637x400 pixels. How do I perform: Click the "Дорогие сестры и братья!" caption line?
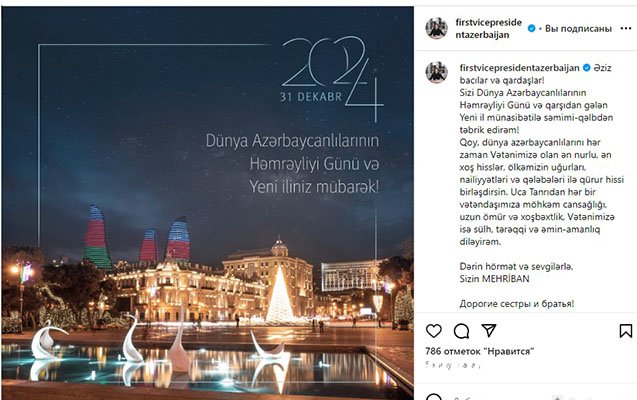517,303
